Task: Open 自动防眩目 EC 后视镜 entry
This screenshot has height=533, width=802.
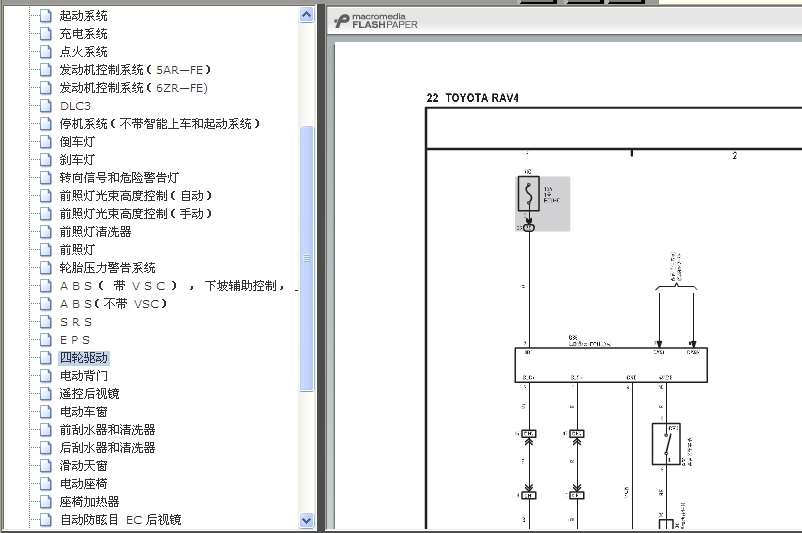Action: 121,520
